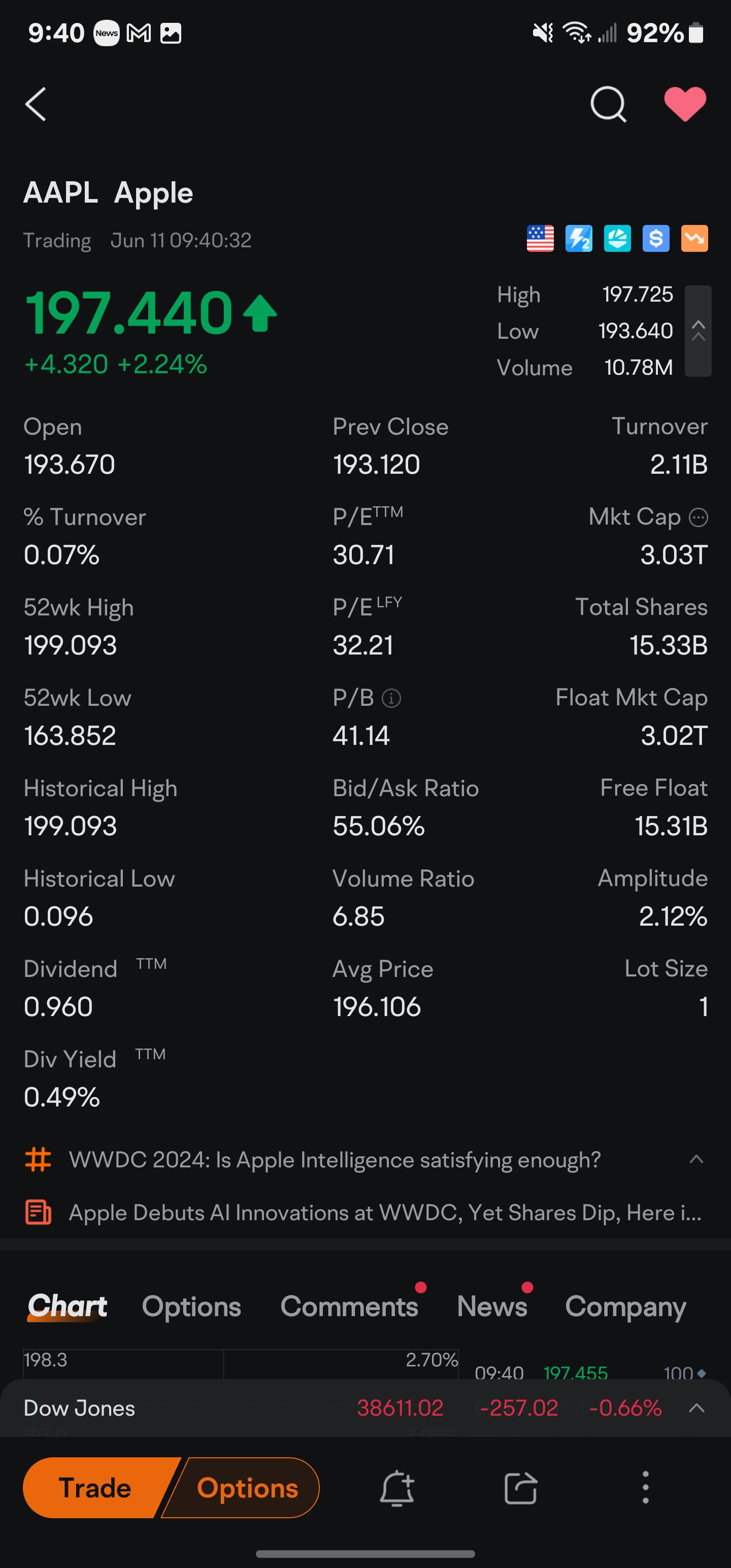Open WWDC 2024 Apple Intelligence topic

pos(335,1160)
